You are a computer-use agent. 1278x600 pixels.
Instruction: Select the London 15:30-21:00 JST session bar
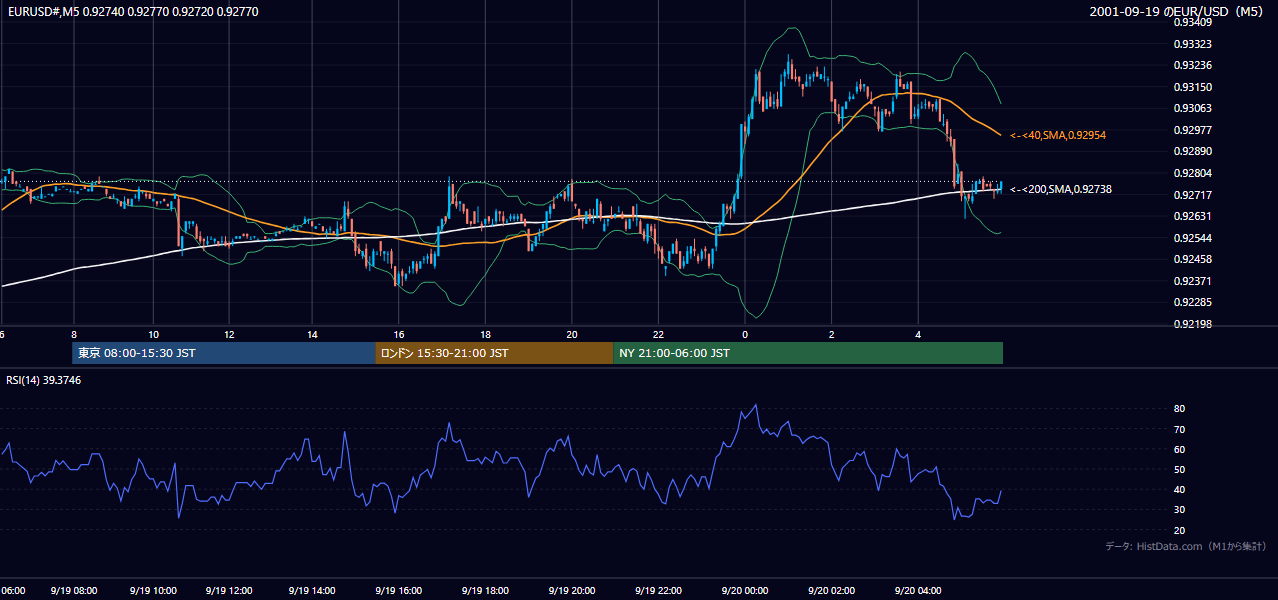tap(494, 353)
